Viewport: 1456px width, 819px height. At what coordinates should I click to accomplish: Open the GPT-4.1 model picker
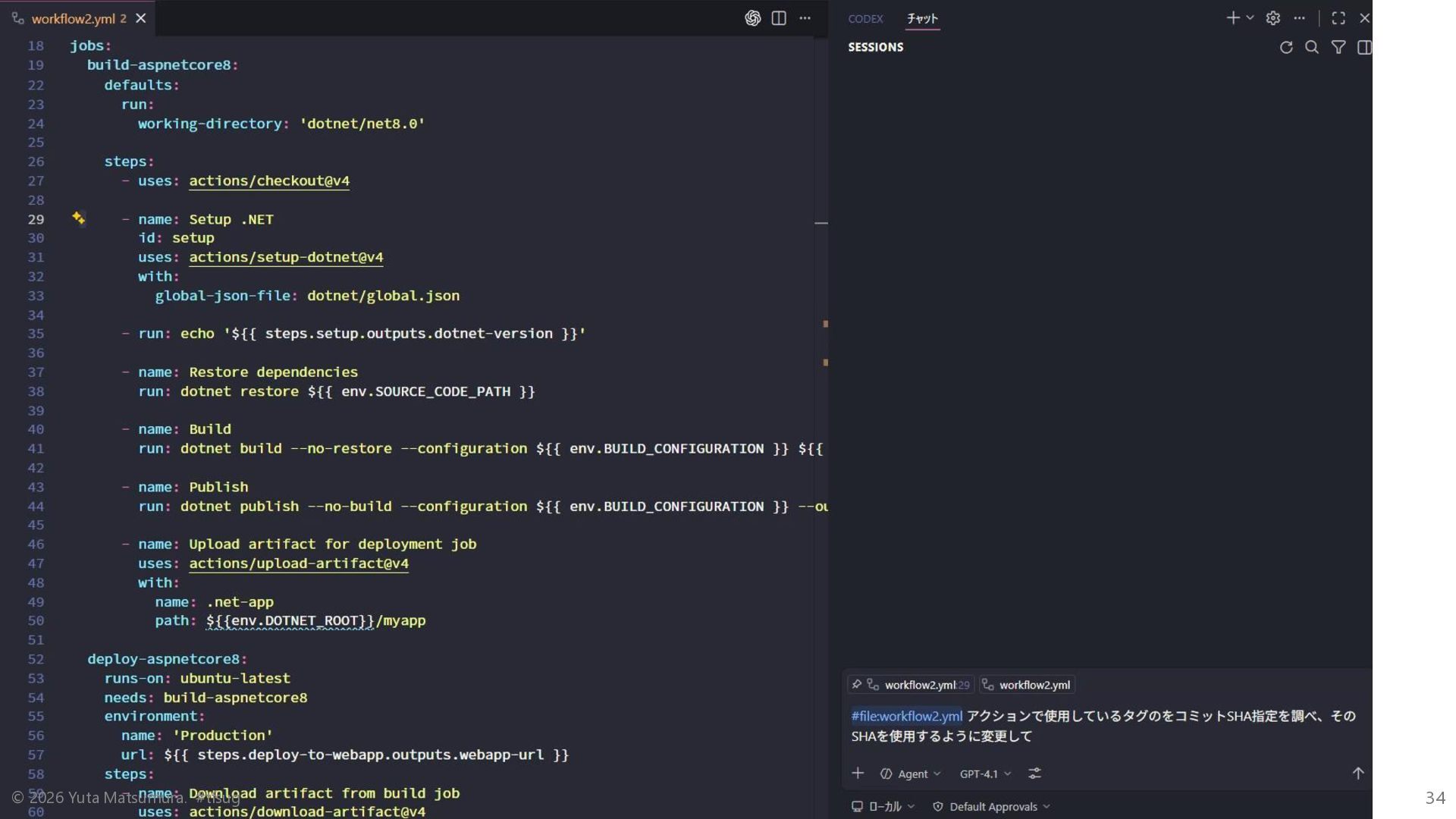click(985, 773)
